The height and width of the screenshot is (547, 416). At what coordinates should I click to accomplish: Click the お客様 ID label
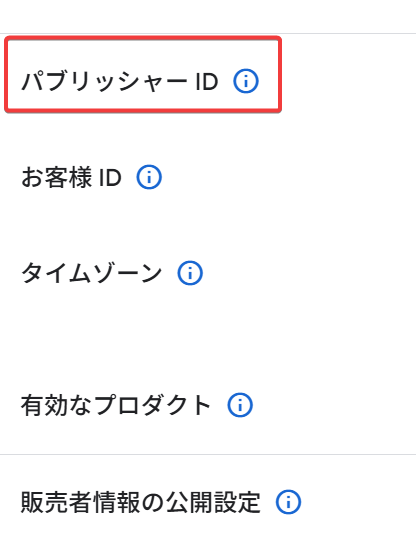coord(71,177)
